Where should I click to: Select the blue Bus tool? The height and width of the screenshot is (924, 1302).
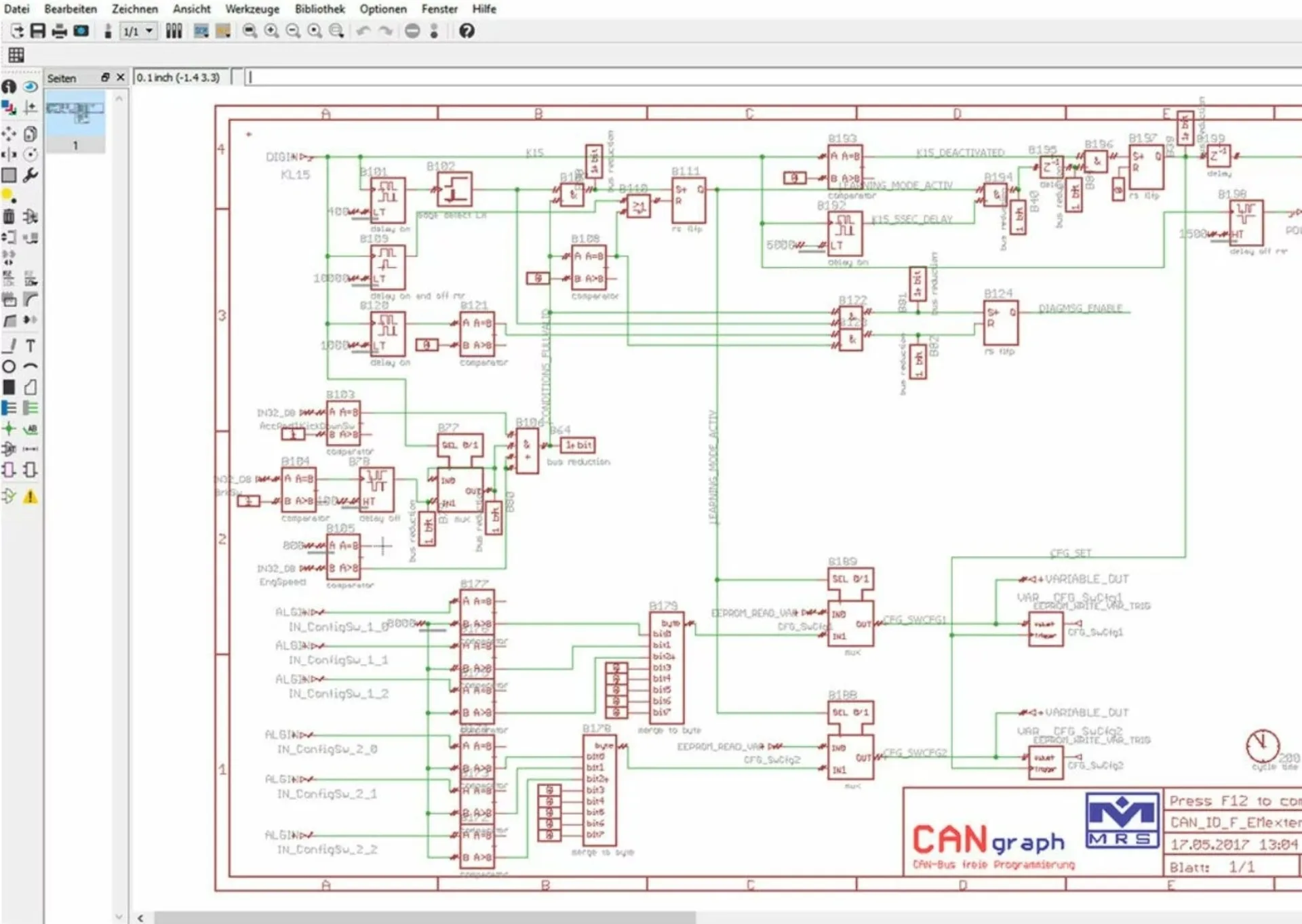click(x=9, y=407)
